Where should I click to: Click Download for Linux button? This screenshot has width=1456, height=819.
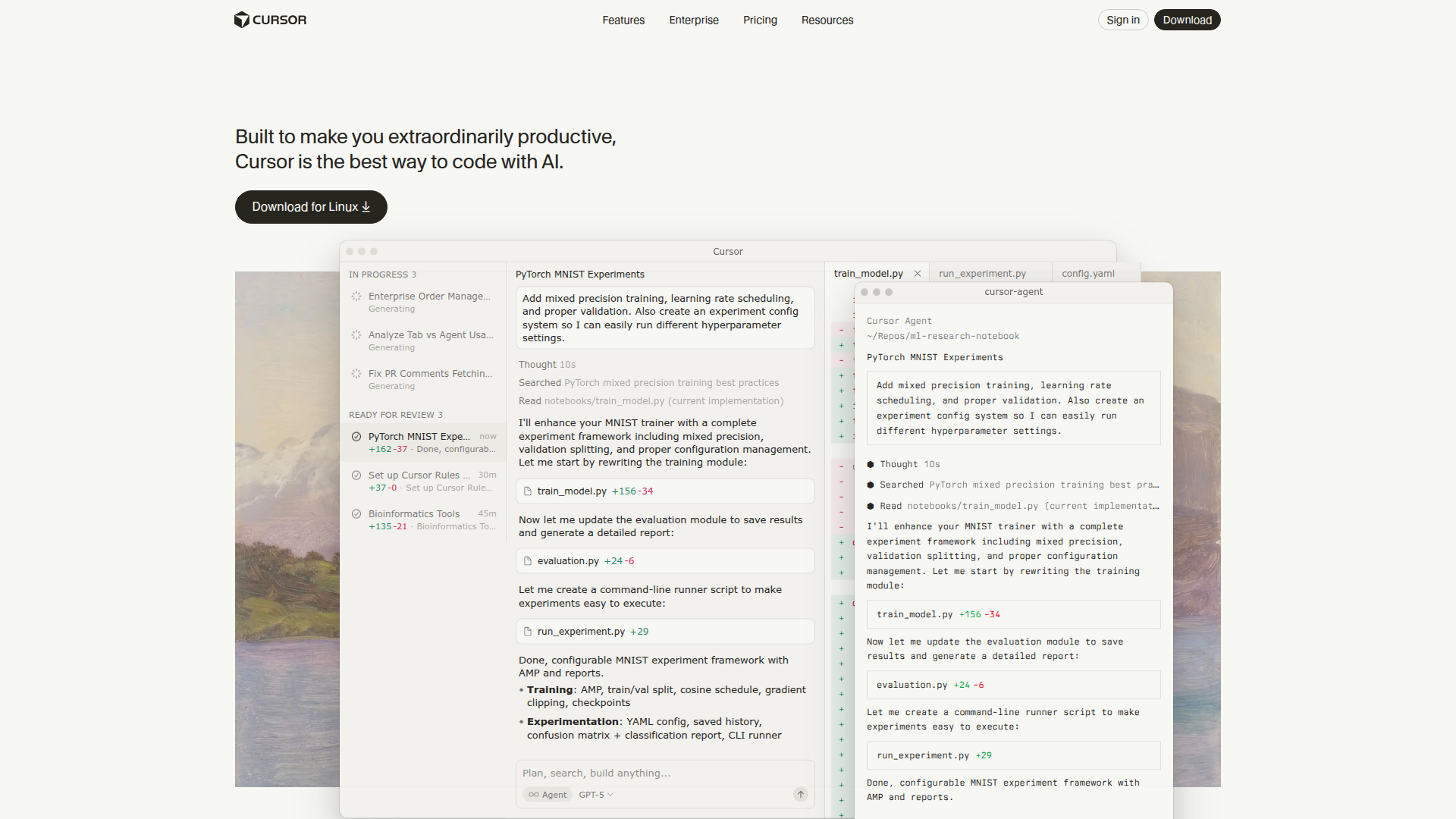[311, 207]
